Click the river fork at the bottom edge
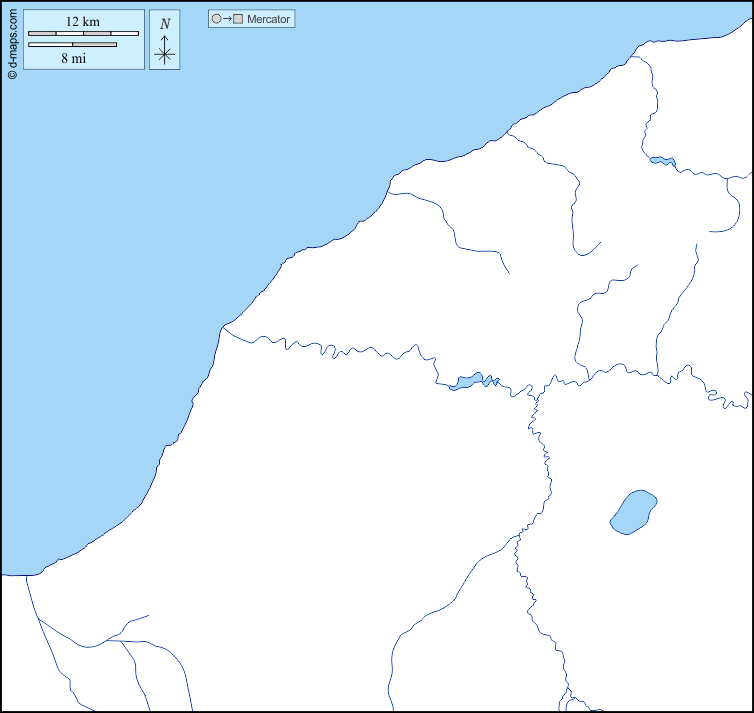This screenshot has width=754, height=713. 567,693
